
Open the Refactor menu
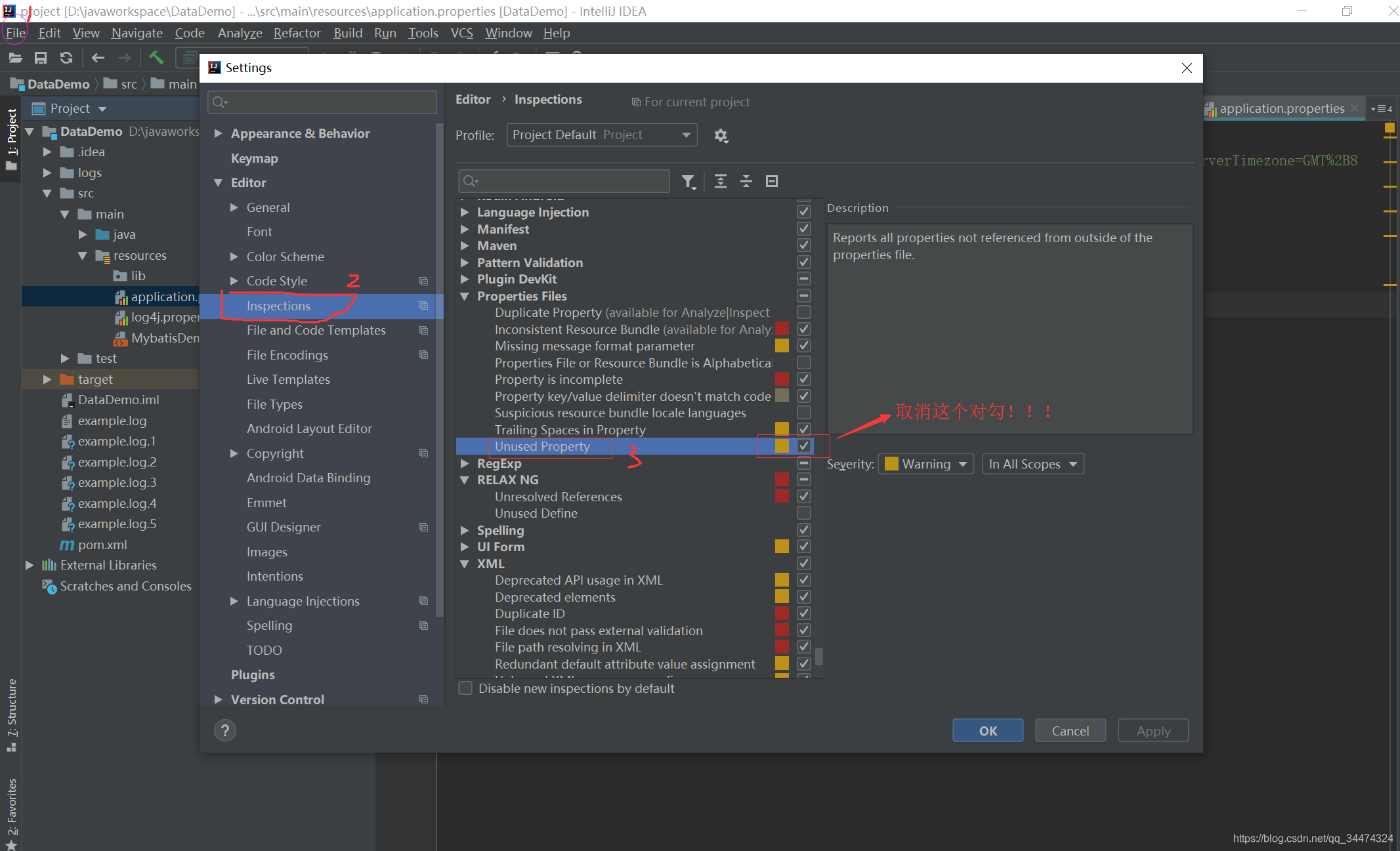297,33
